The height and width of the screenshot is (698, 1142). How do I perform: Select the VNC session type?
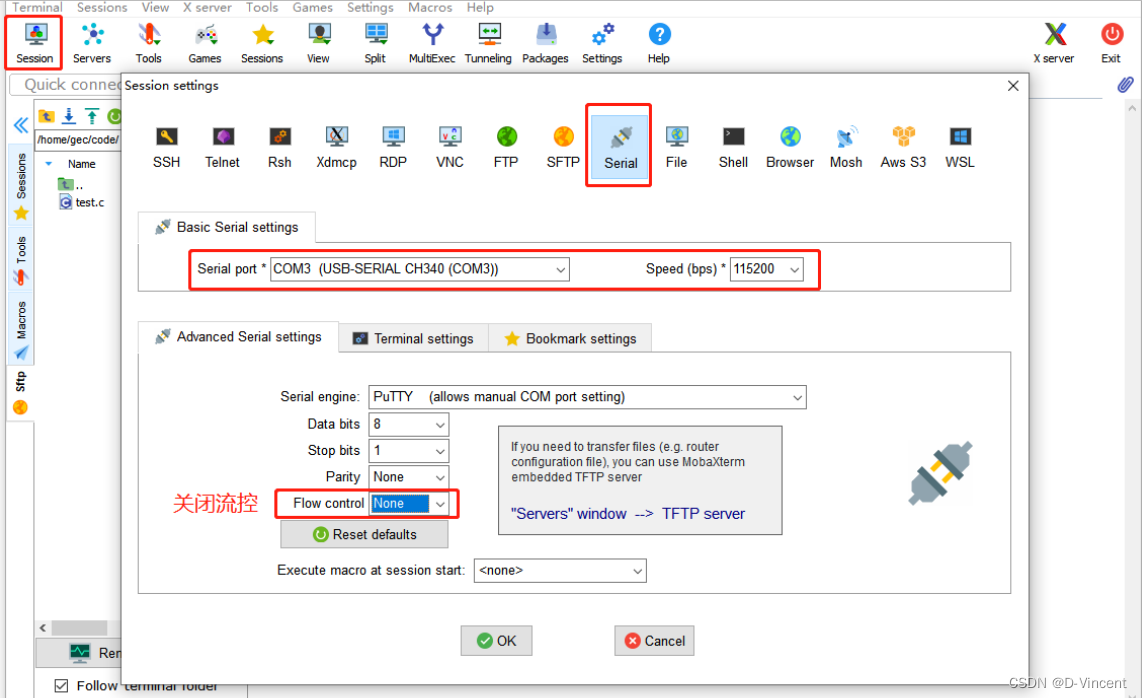(x=449, y=146)
